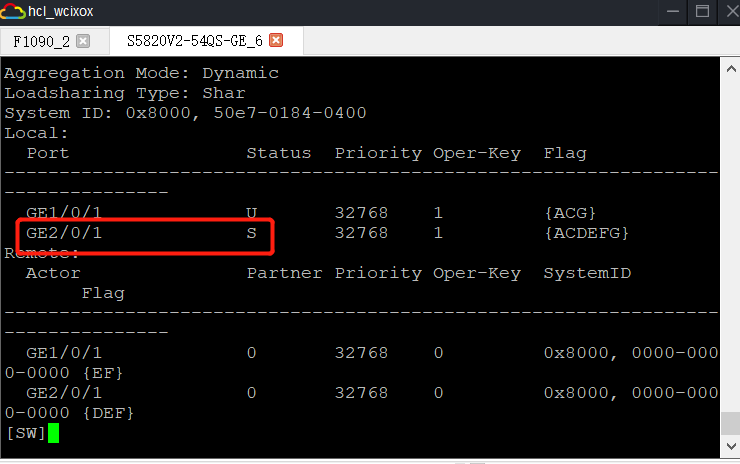Click the scrollbar up arrow
Screen dimensions: 740x464
pos(731,69)
